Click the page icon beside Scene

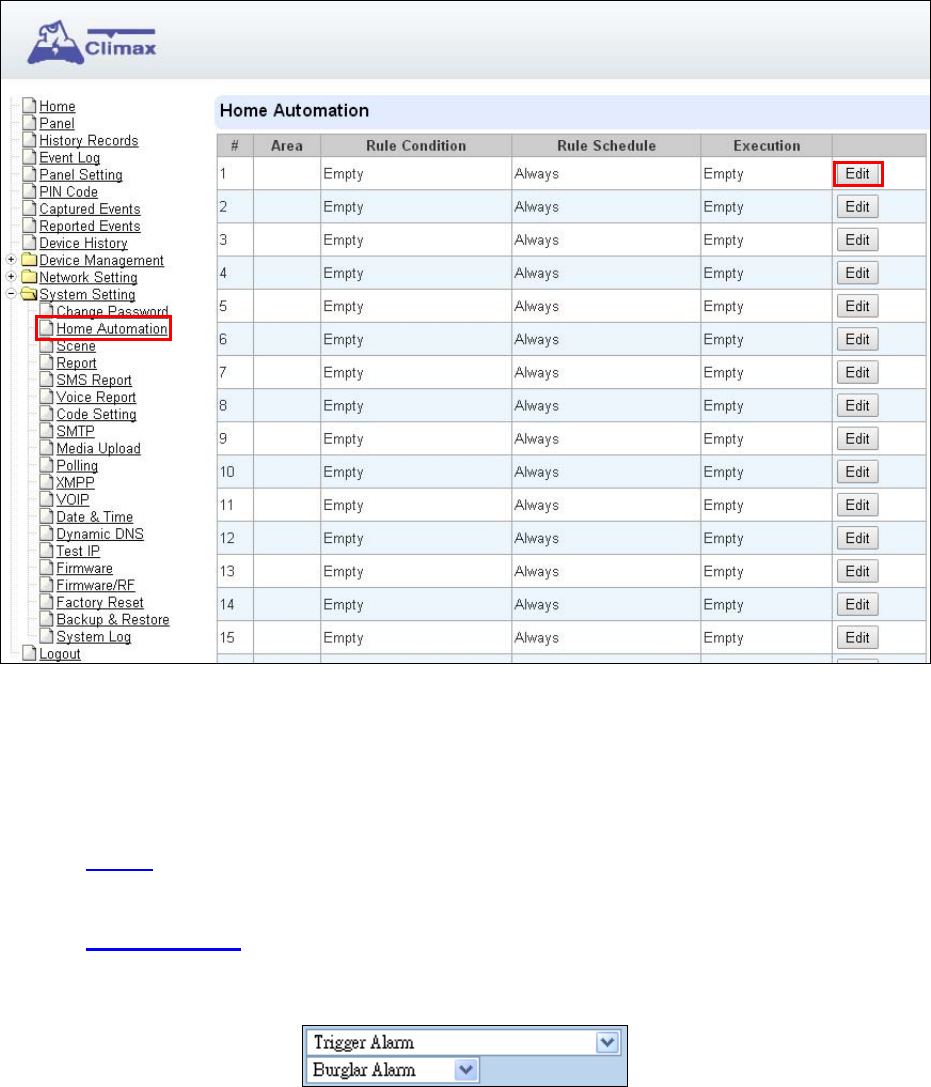click(46, 345)
